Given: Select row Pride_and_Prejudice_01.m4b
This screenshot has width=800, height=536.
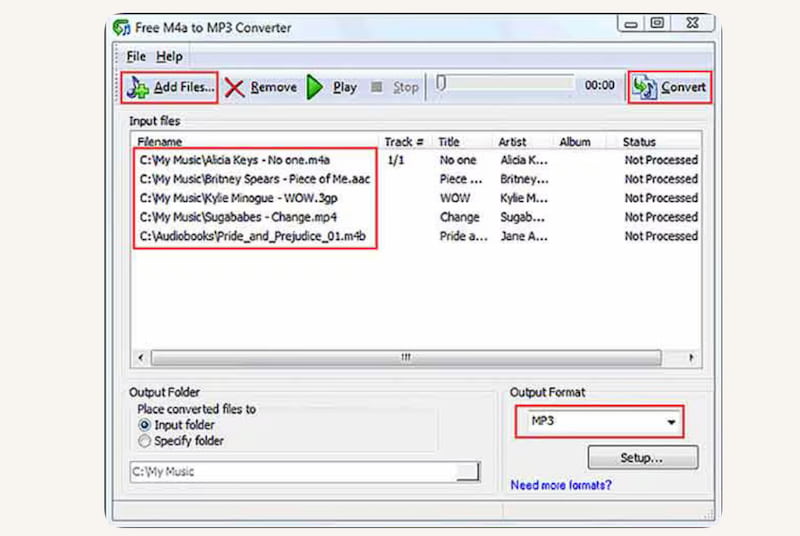Looking at the screenshot, I should pyautogui.click(x=415, y=236).
